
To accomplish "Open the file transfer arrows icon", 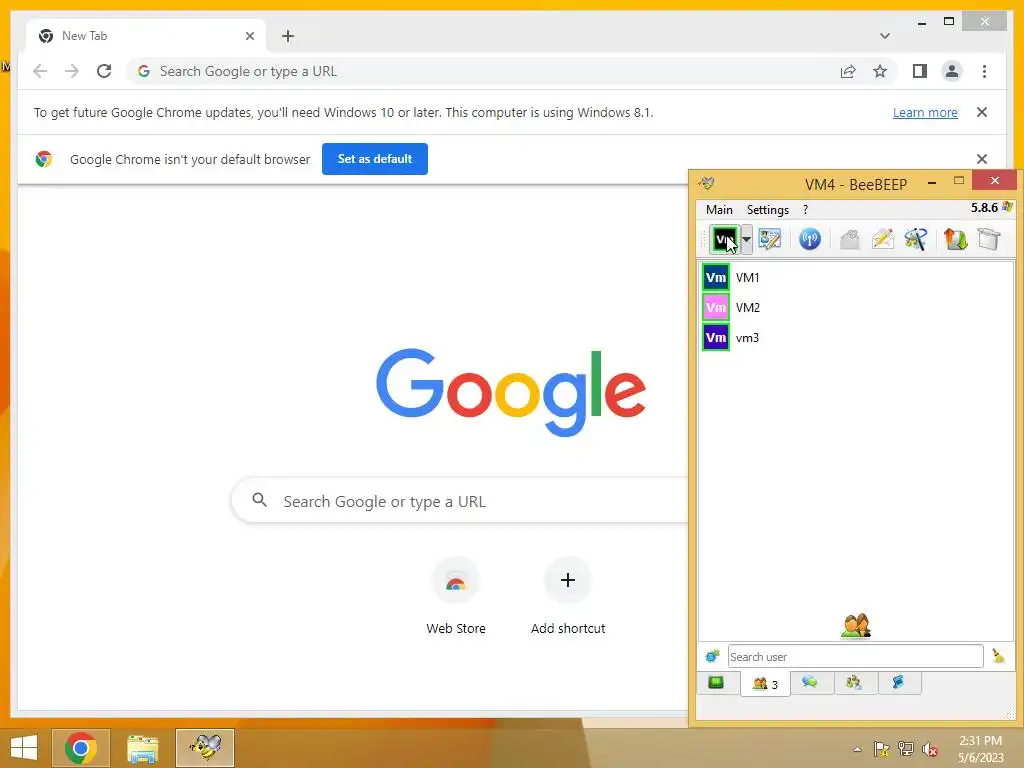I will pyautogui.click(x=955, y=239).
